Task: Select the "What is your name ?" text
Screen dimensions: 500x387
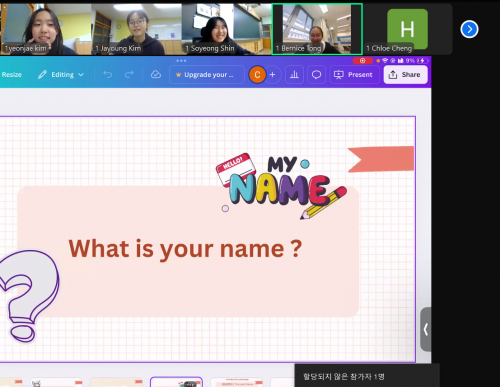Action: pyautogui.click(x=185, y=249)
